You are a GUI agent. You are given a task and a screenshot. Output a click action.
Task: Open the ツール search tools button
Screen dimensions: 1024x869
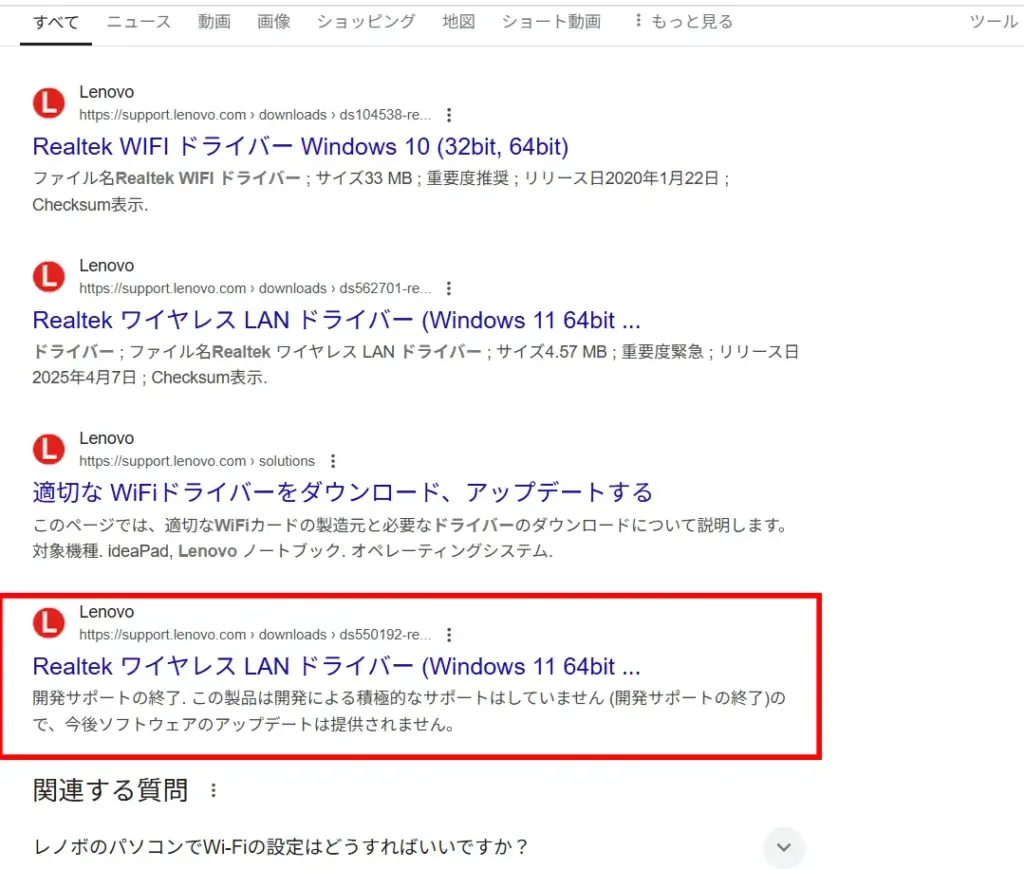(x=993, y=22)
